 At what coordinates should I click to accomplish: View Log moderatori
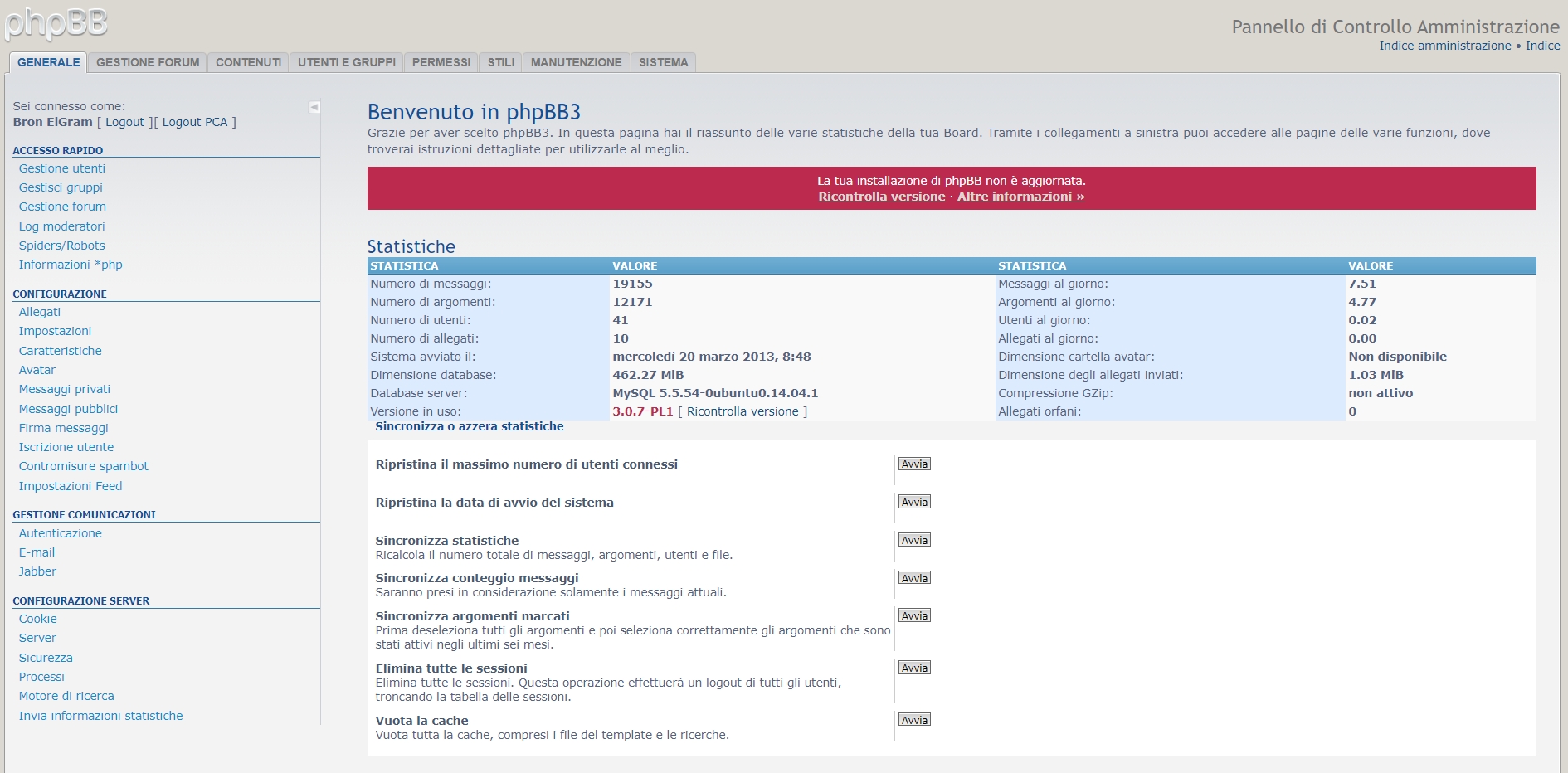coord(62,226)
